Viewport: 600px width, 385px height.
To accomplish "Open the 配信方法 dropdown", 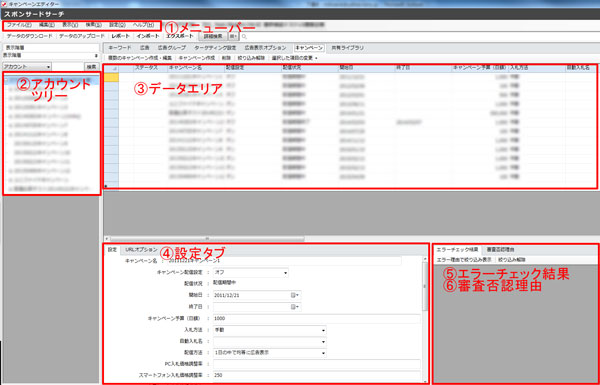I will point(270,352).
